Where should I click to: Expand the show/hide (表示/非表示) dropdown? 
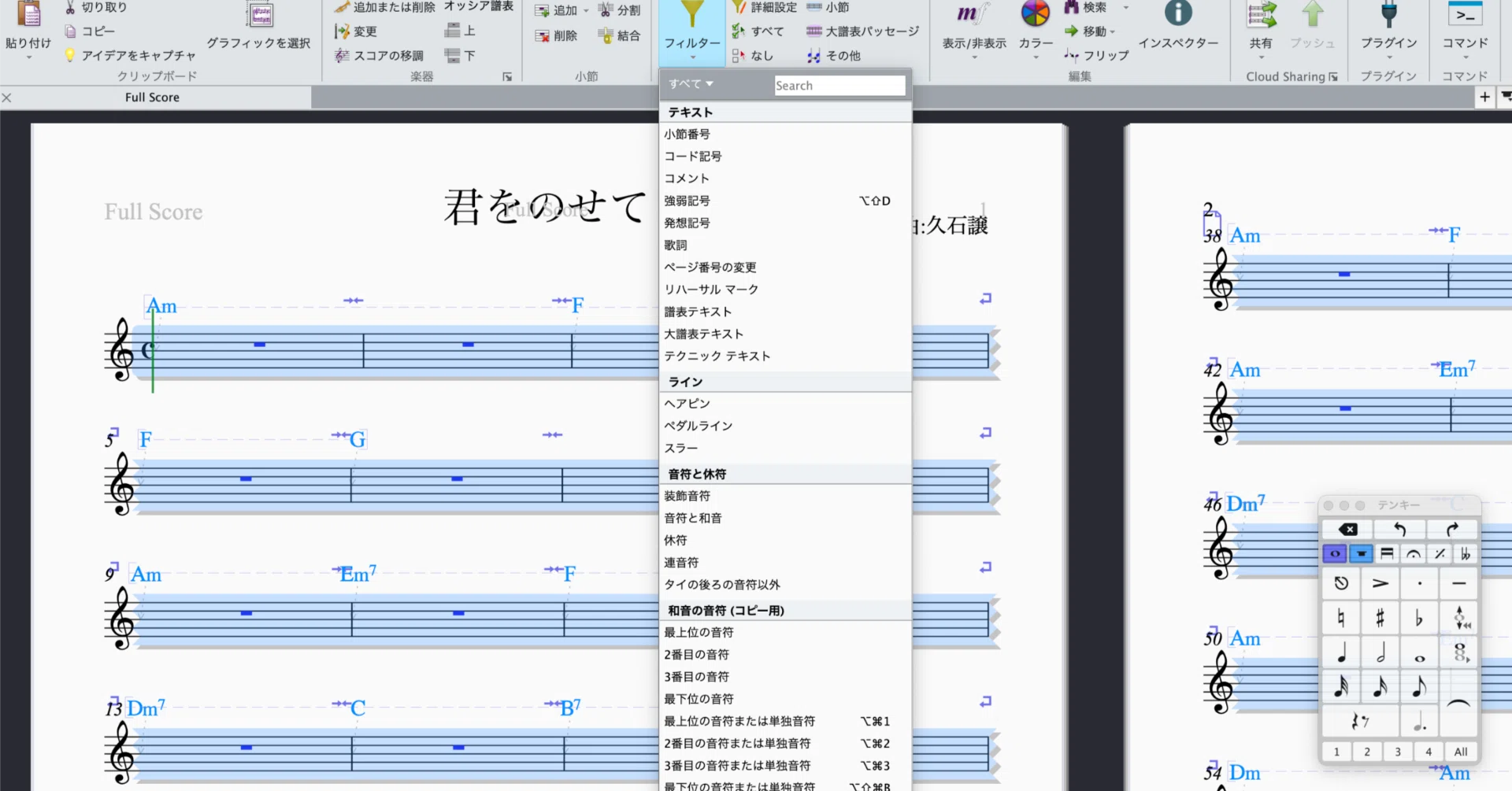click(x=974, y=57)
